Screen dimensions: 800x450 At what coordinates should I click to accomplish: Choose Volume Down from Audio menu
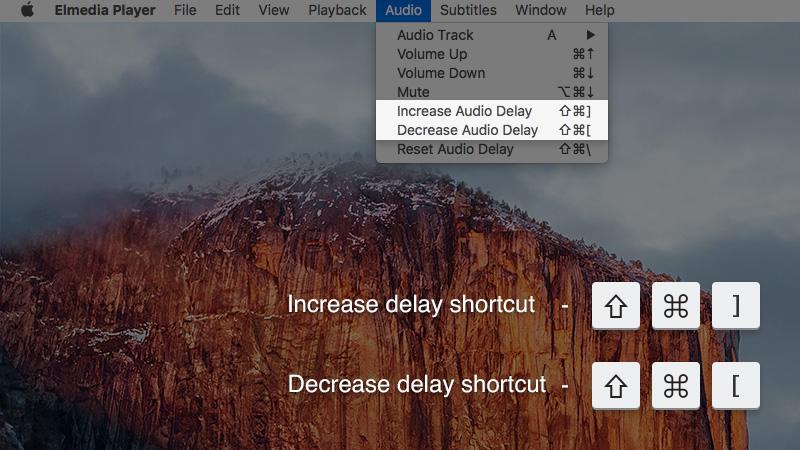click(x=492, y=73)
